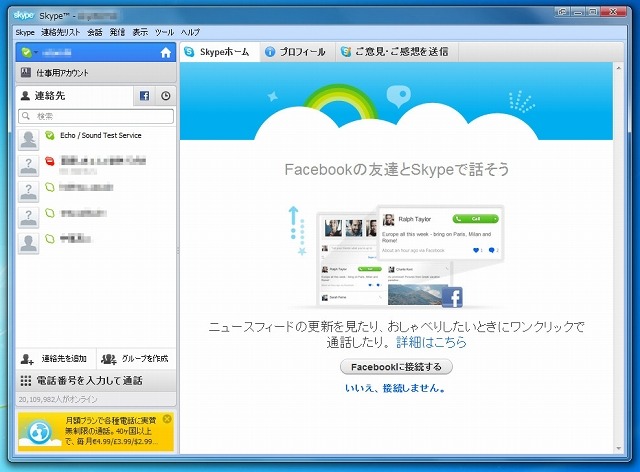The image size is (640, 472).
Task: Click the monthly plan ad text 月額プラン
Action: pyautogui.click(x=111, y=431)
